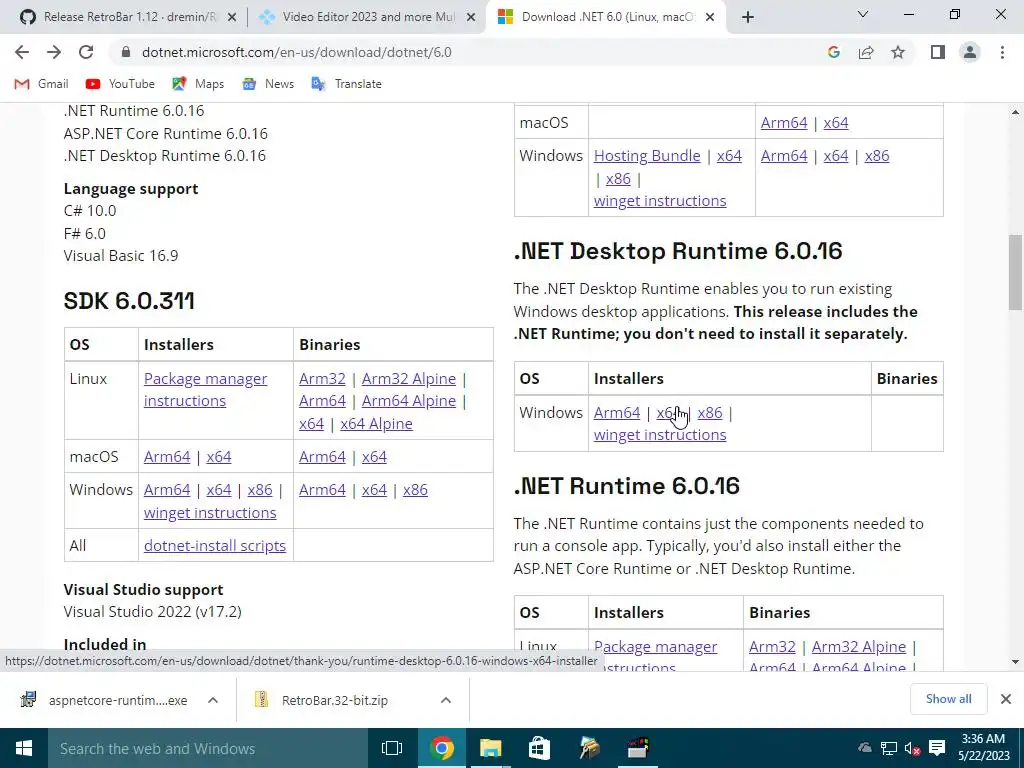
Task: Open the News bookmark
Action: [x=268, y=84]
